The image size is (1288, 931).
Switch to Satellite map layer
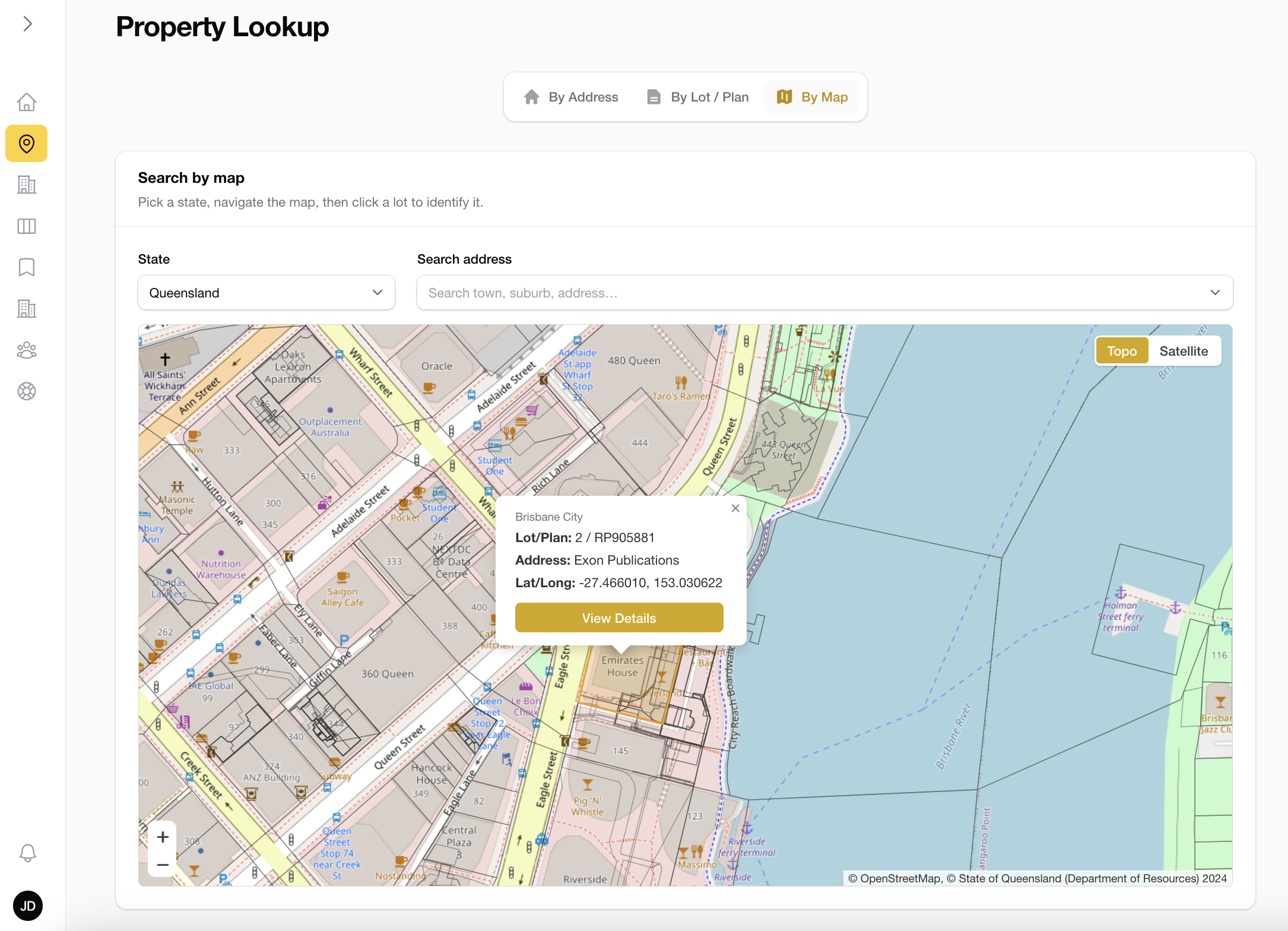coord(1184,351)
